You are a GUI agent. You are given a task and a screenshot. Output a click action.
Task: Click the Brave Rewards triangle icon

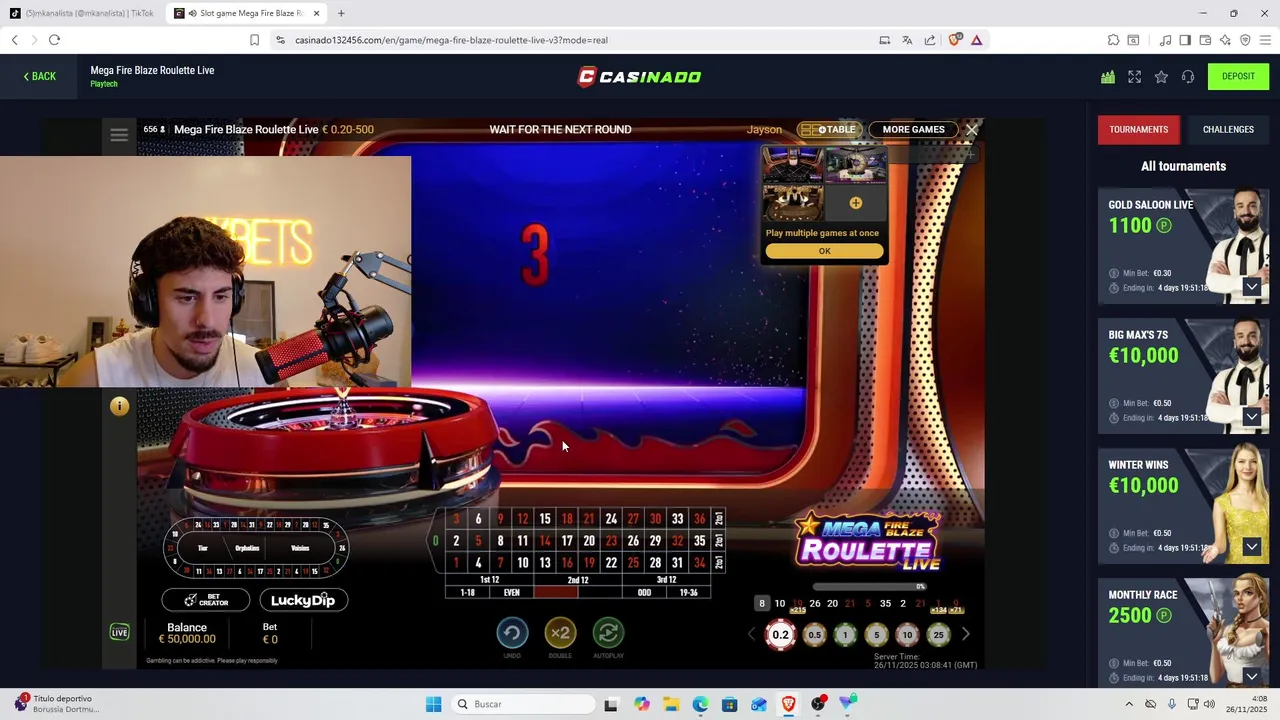click(976, 40)
